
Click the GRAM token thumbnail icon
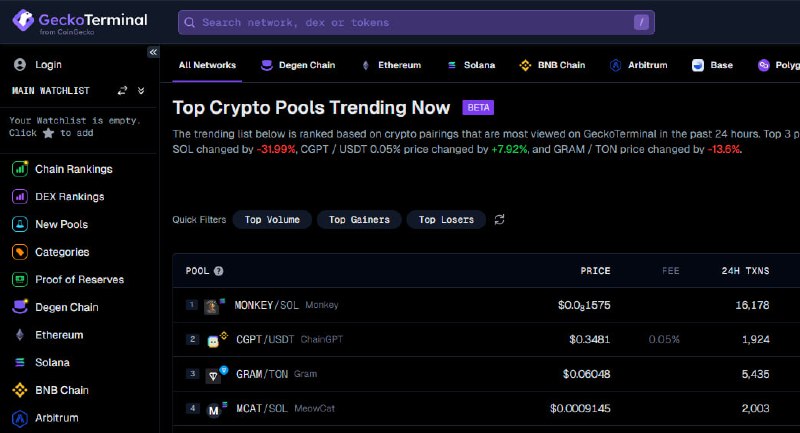(x=213, y=376)
